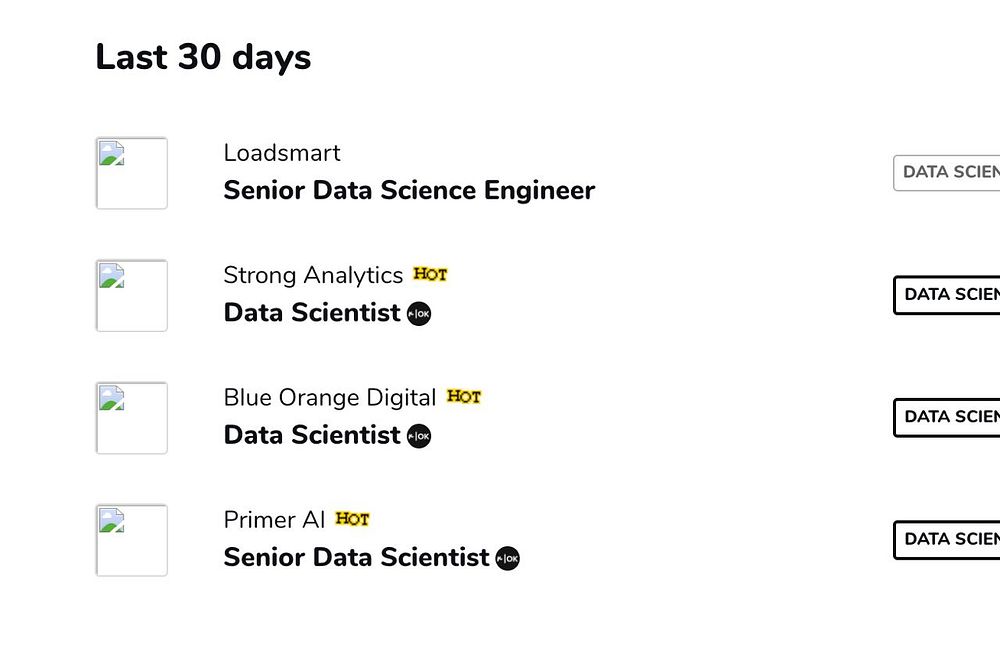The image size is (1000, 655).
Task: Click the HOT badge beside Blue Orange Digital
Action: coord(464,396)
